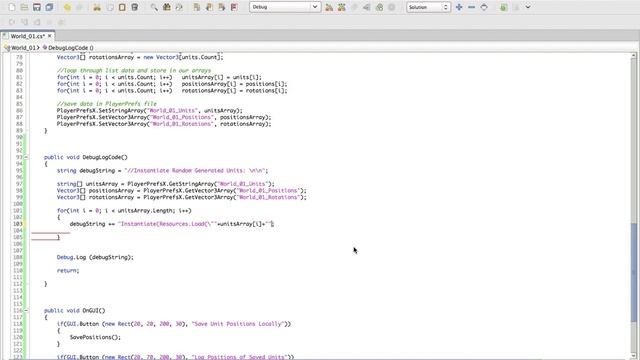Viewport: 640px width, 360px height.
Task: Click line number 103 in the gutter
Action: 18,224
